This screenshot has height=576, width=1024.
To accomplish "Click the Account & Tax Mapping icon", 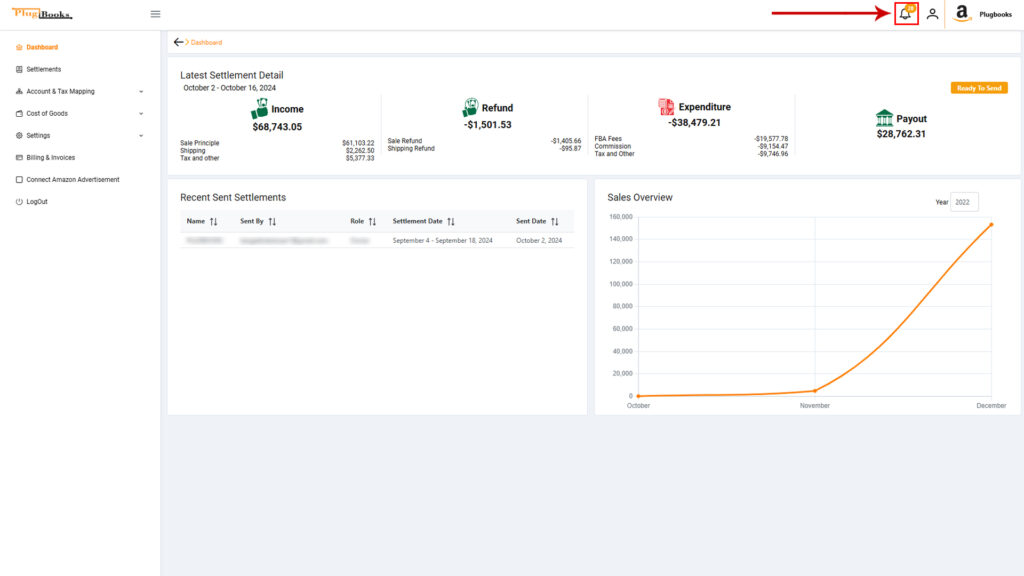I will (x=19, y=91).
